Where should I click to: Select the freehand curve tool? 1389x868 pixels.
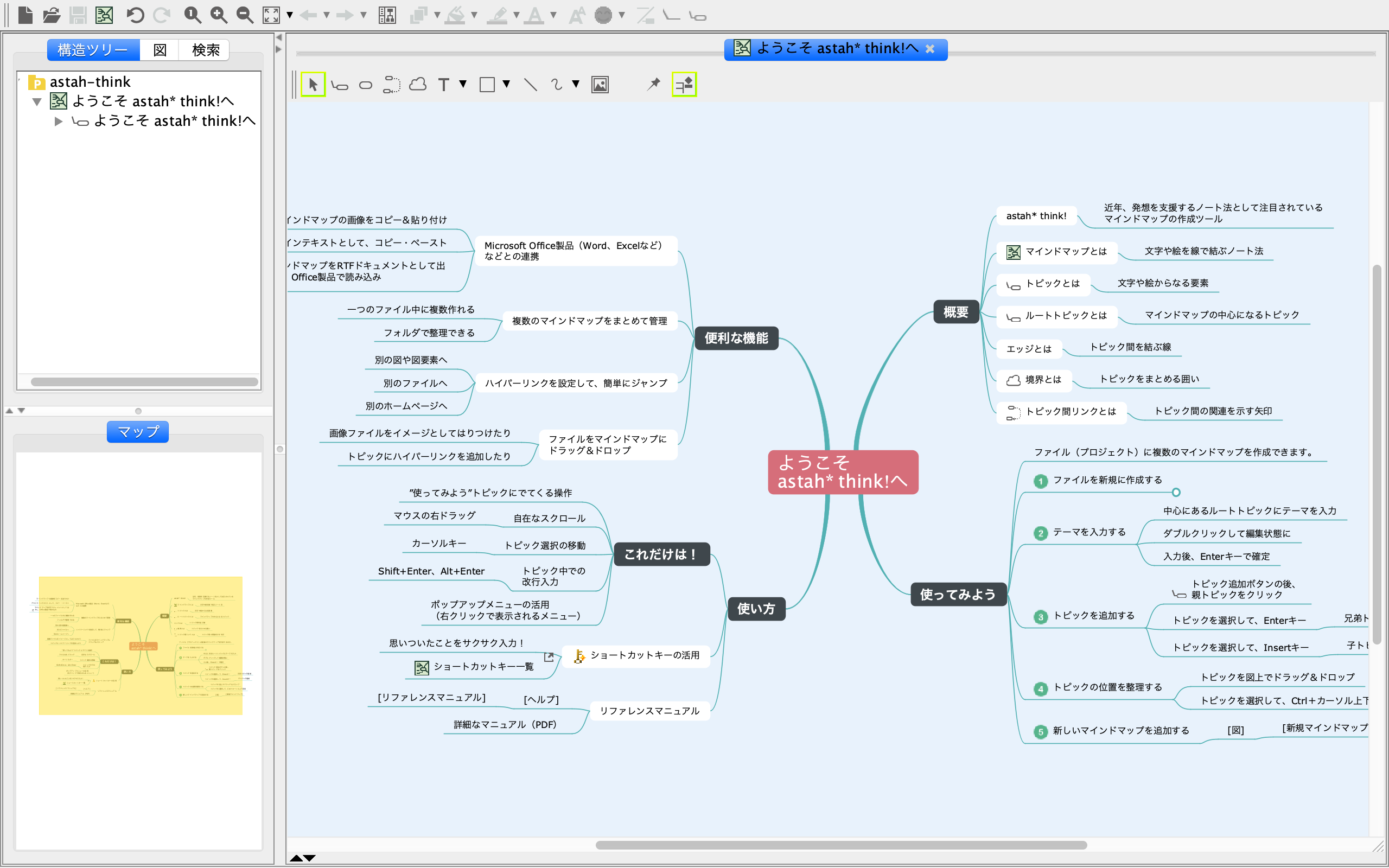click(x=556, y=85)
